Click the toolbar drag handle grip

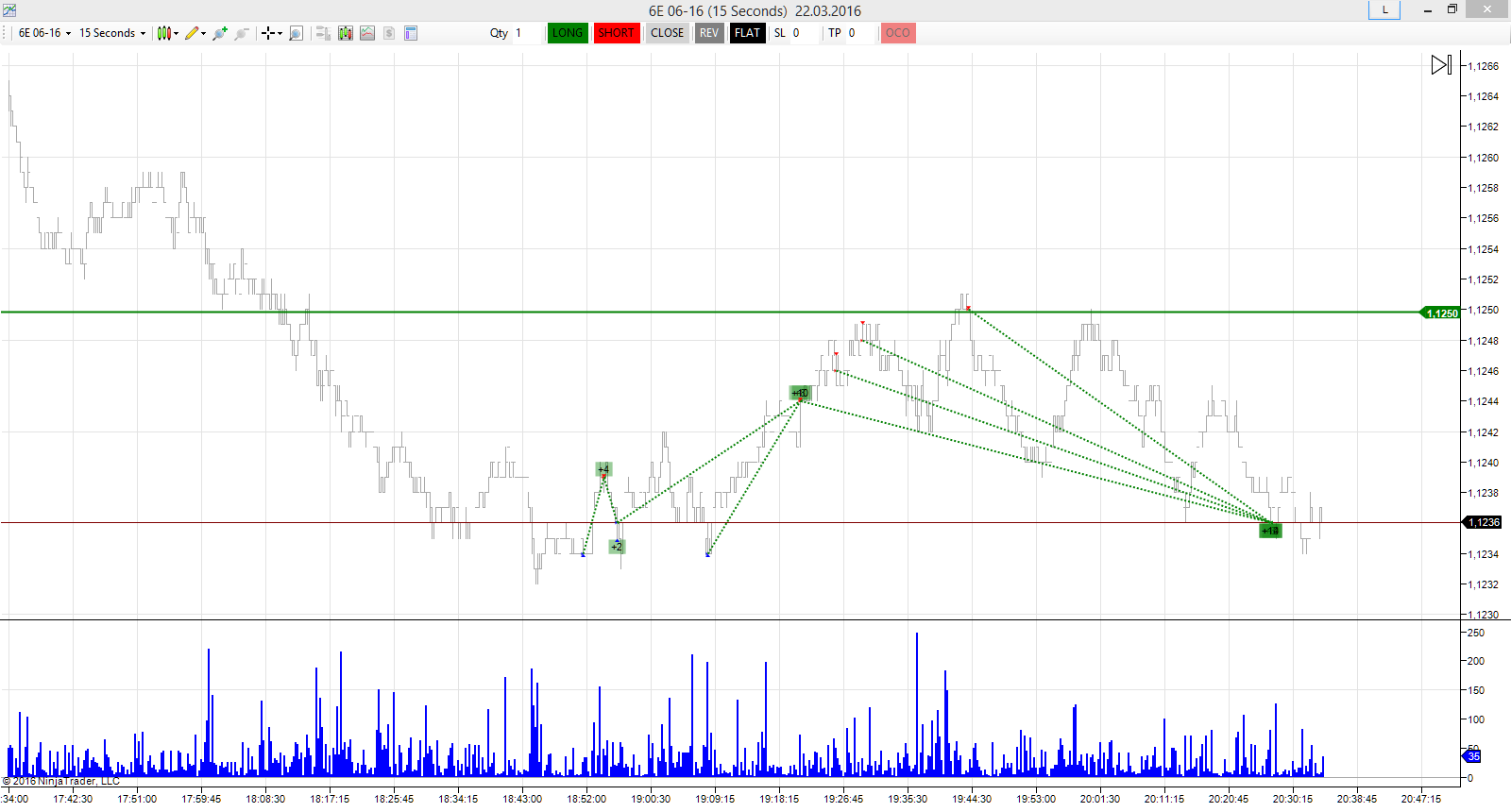tap(6, 33)
